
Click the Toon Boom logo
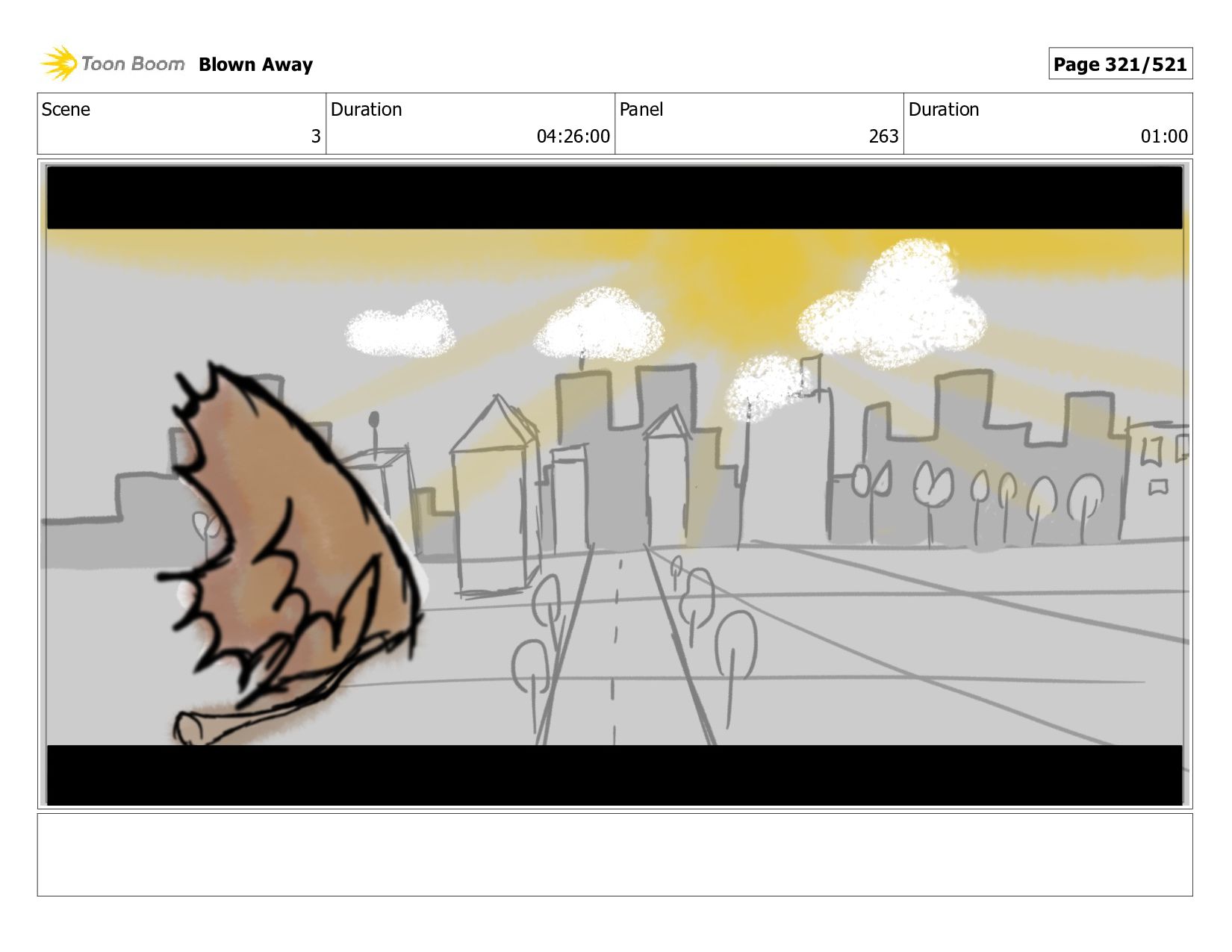112,63
